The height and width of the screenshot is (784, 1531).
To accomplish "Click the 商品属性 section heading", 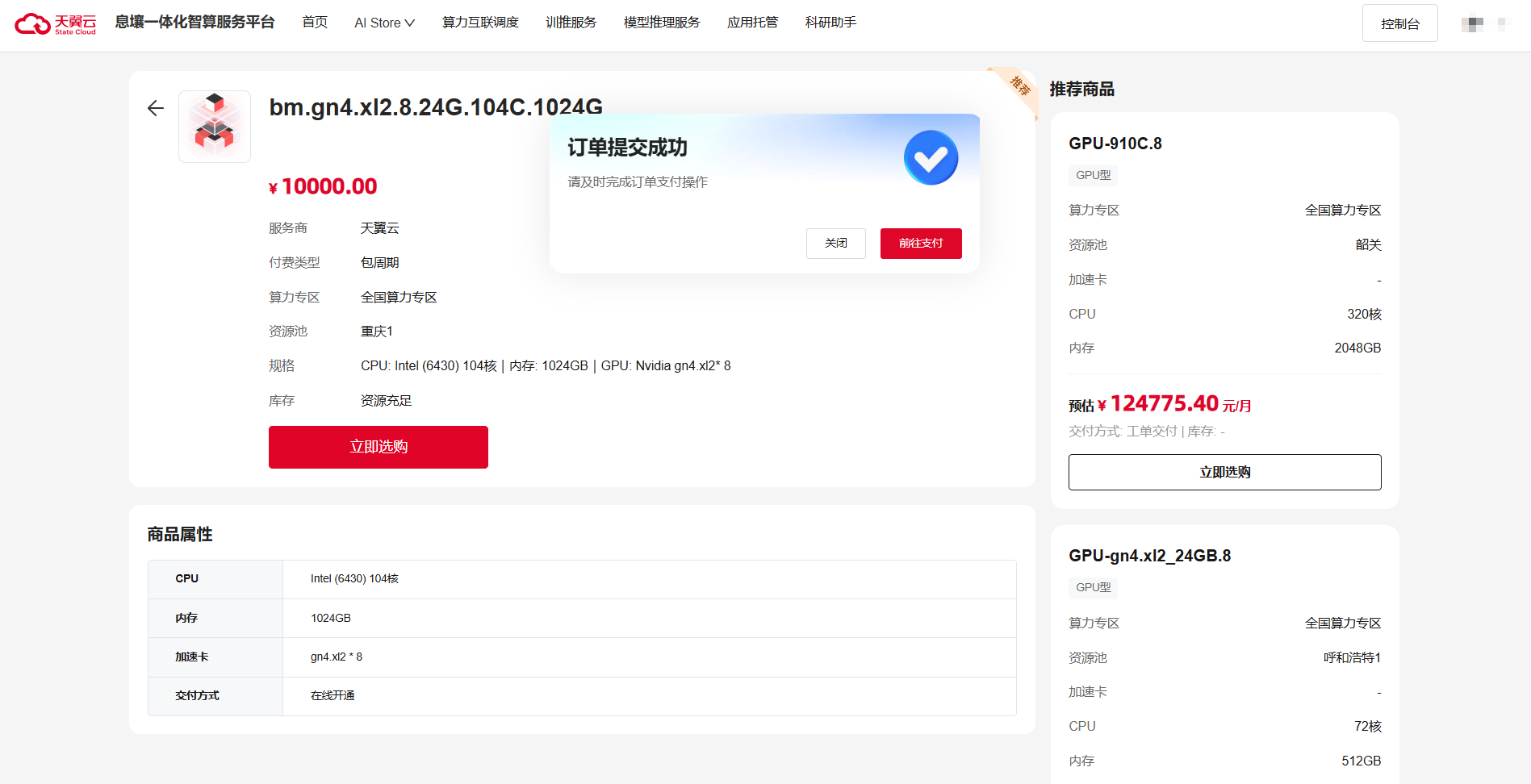I will pyautogui.click(x=180, y=535).
